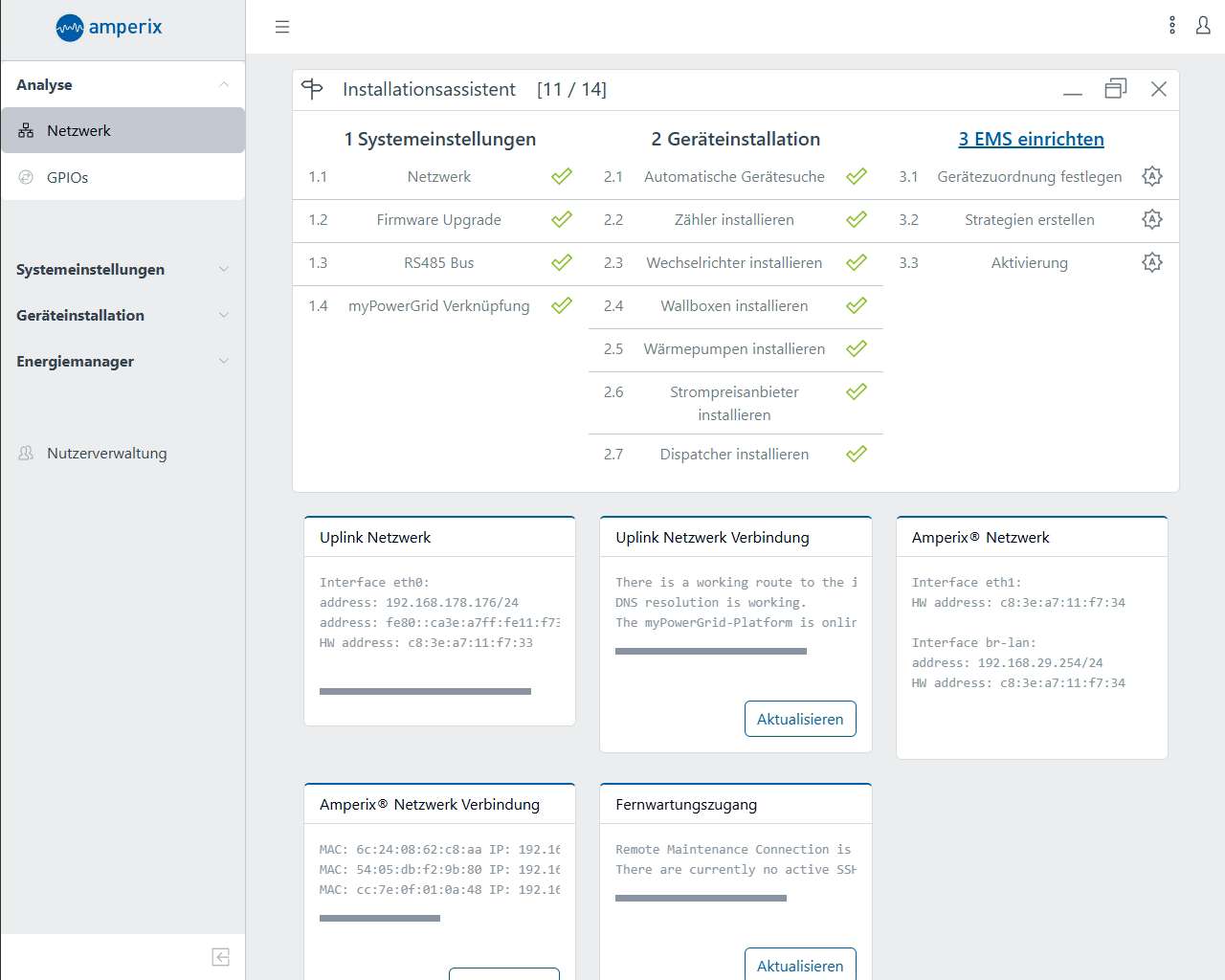Image resolution: width=1225 pixels, height=980 pixels.
Task: Open step 2.6 Strompreisanbieter installieren
Action: pyautogui.click(x=734, y=403)
